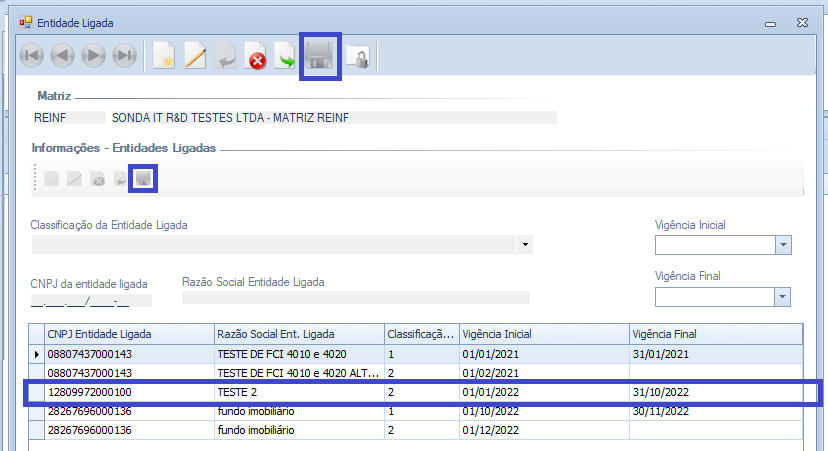Jump to the last record

(x=125, y=56)
